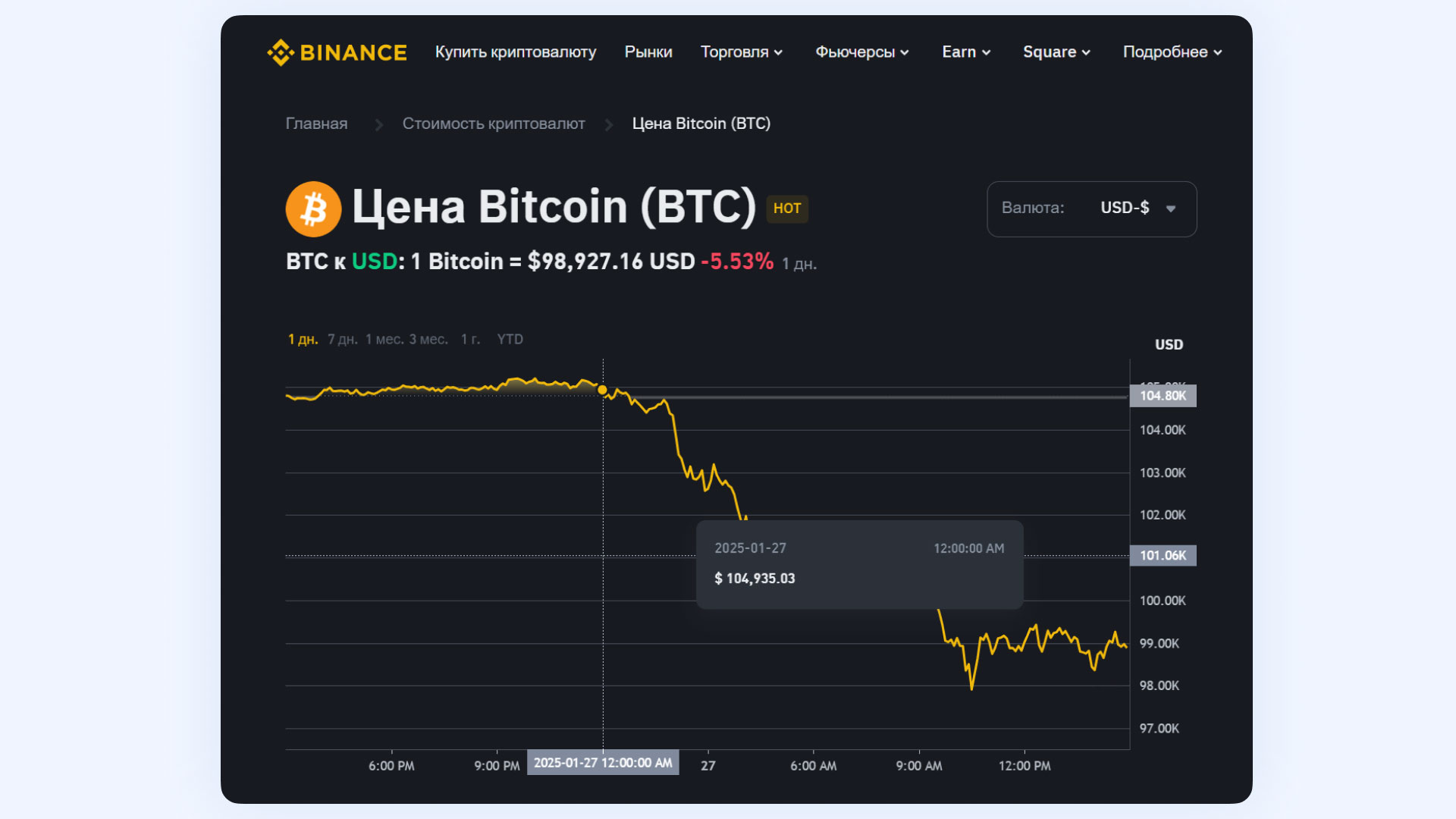The height and width of the screenshot is (819, 1456).
Task: Switch the chart to 7 дн. range
Action: point(343,340)
